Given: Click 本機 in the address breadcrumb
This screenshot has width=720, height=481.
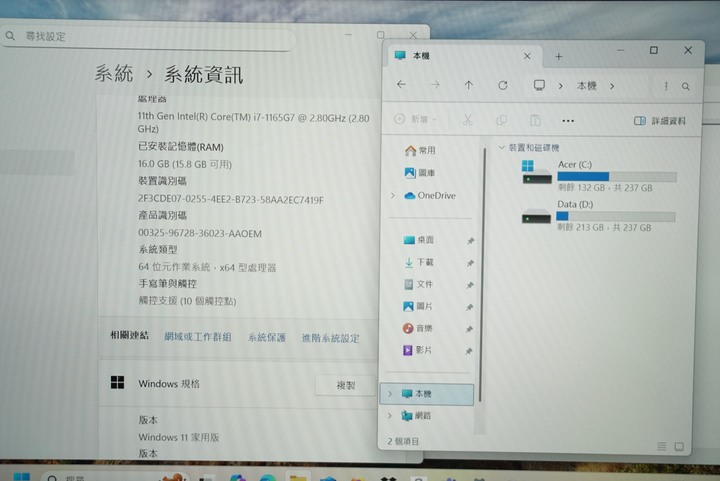Looking at the screenshot, I should click(586, 86).
